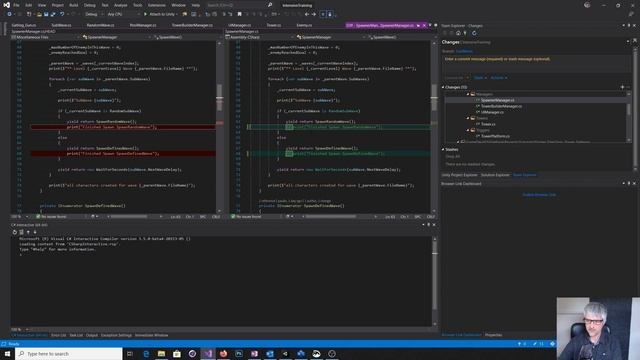
Task: Open the Actions dropdown in Team Explorer
Action: tap(499, 78)
